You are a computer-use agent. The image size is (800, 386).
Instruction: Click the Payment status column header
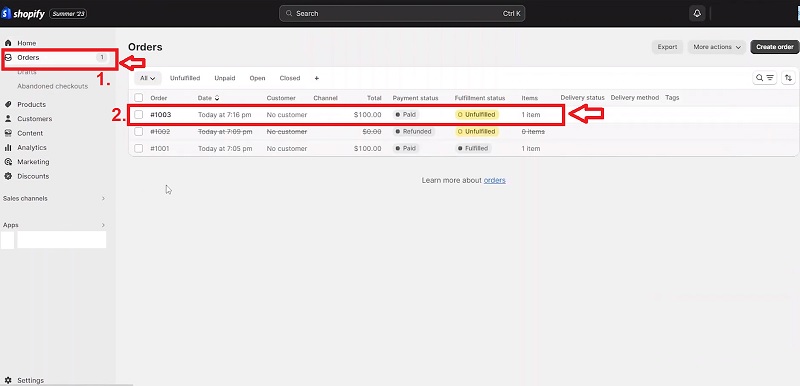click(415, 98)
